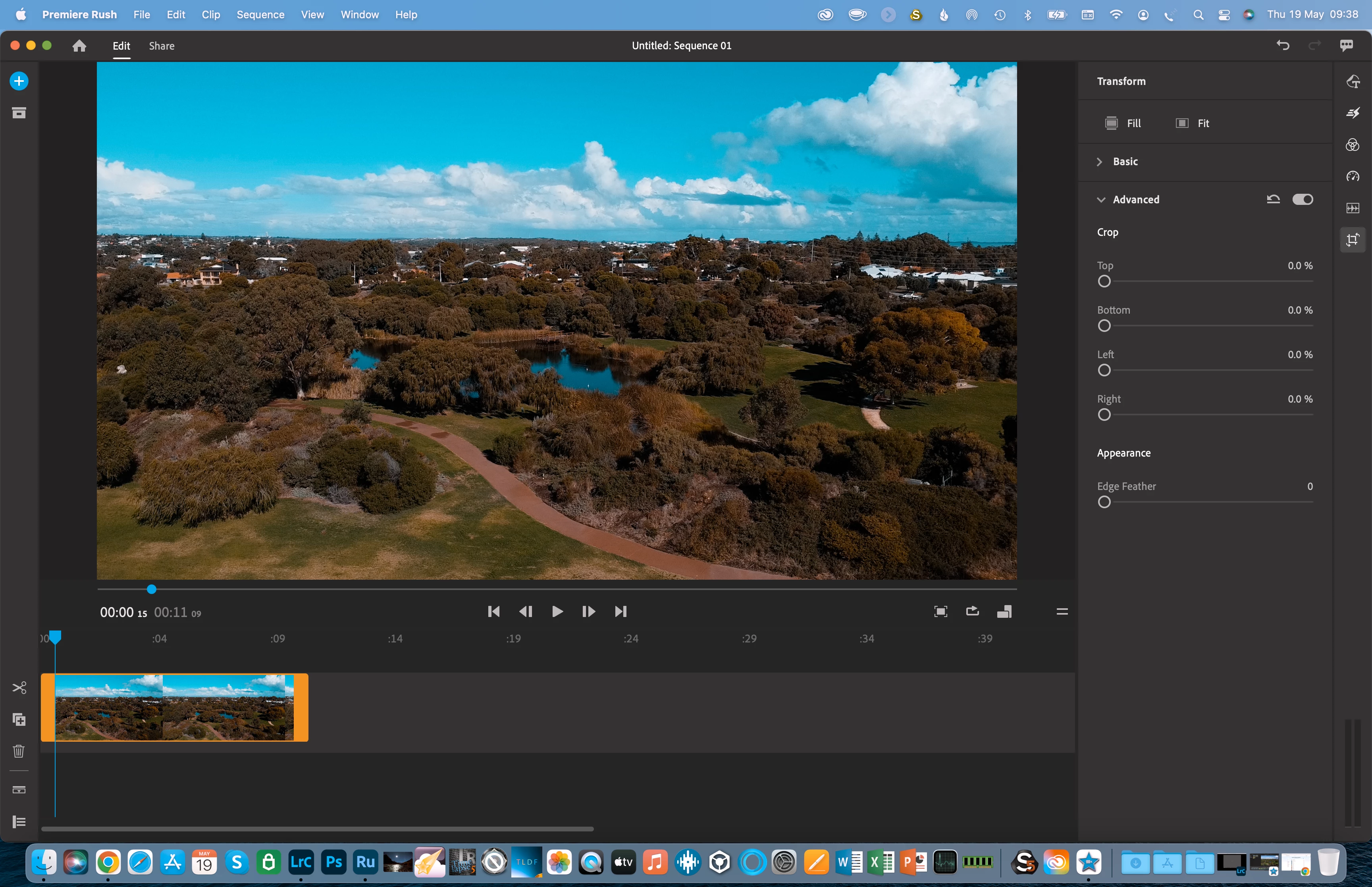Click the Top crop slider handle
This screenshot has width=1372, height=887.
(x=1104, y=282)
